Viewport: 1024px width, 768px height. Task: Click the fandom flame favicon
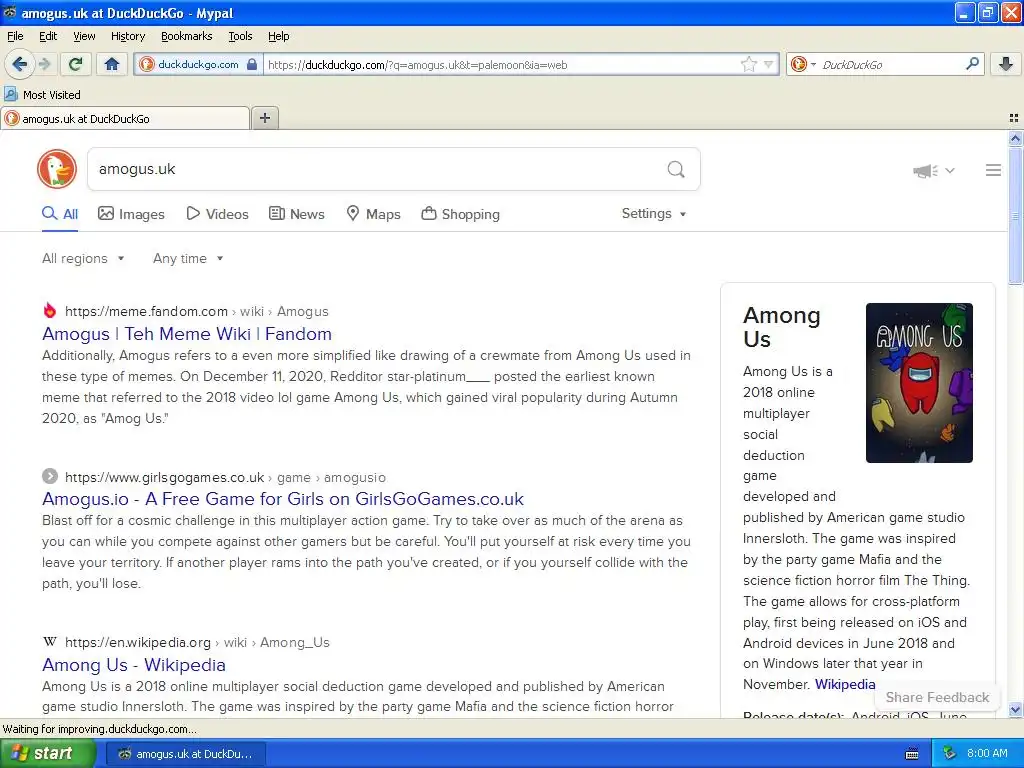(x=50, y=310)
